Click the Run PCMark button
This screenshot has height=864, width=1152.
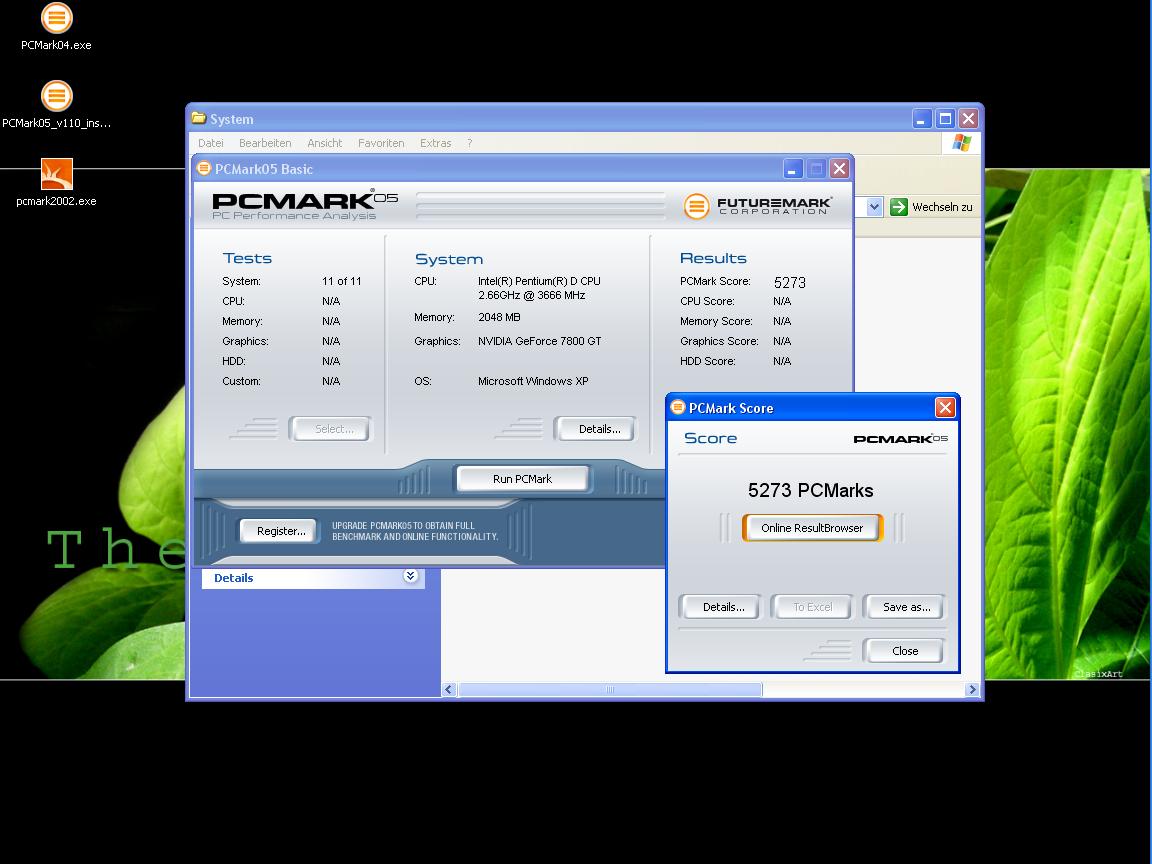click(x=522, y=479)
